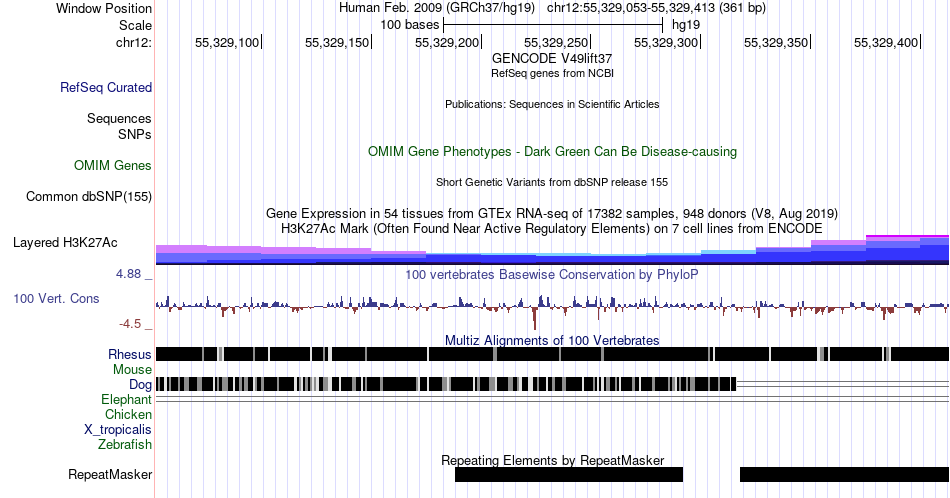The image size is (950, 498).
Task: Click the chr12: ruler label
Action: (x=134, y=42)
